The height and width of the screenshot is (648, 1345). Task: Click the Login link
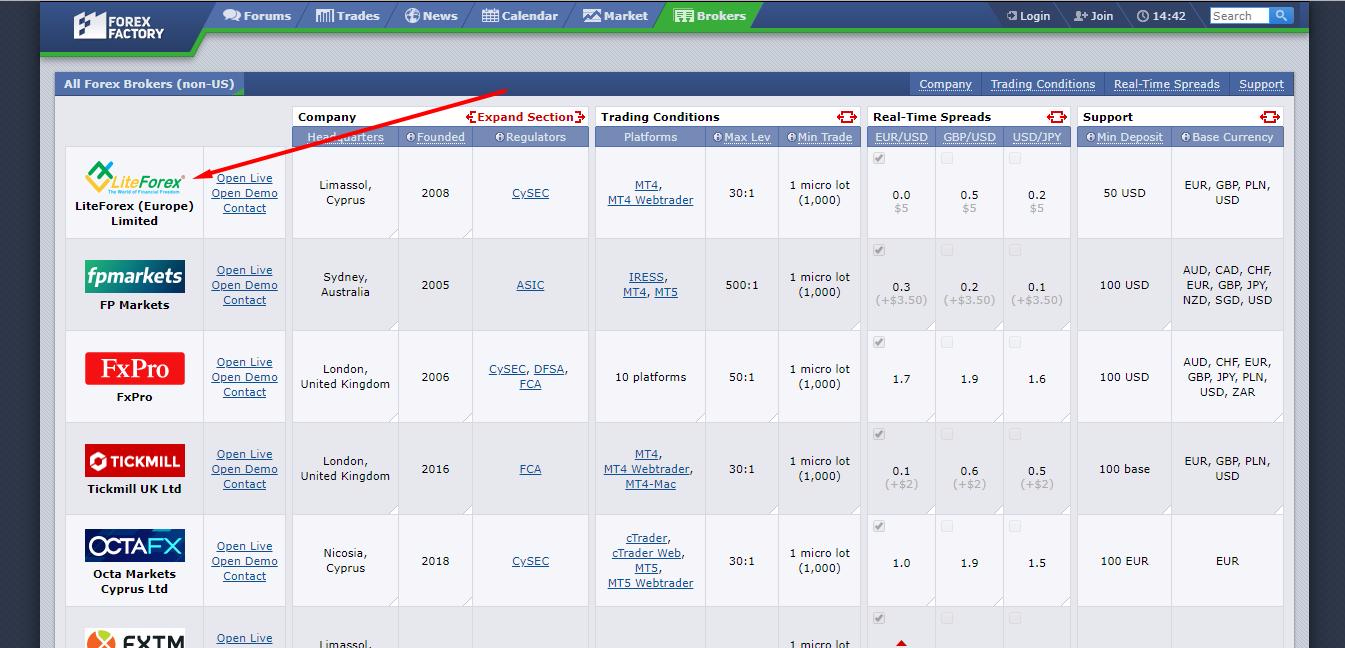click(1028, 16)
